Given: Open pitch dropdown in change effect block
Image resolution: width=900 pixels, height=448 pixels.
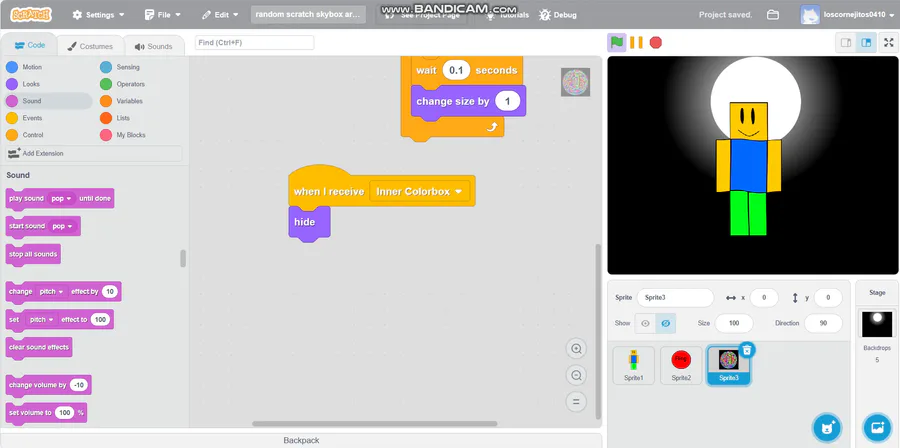Looking at the screenshot, I should coord(52,291).
